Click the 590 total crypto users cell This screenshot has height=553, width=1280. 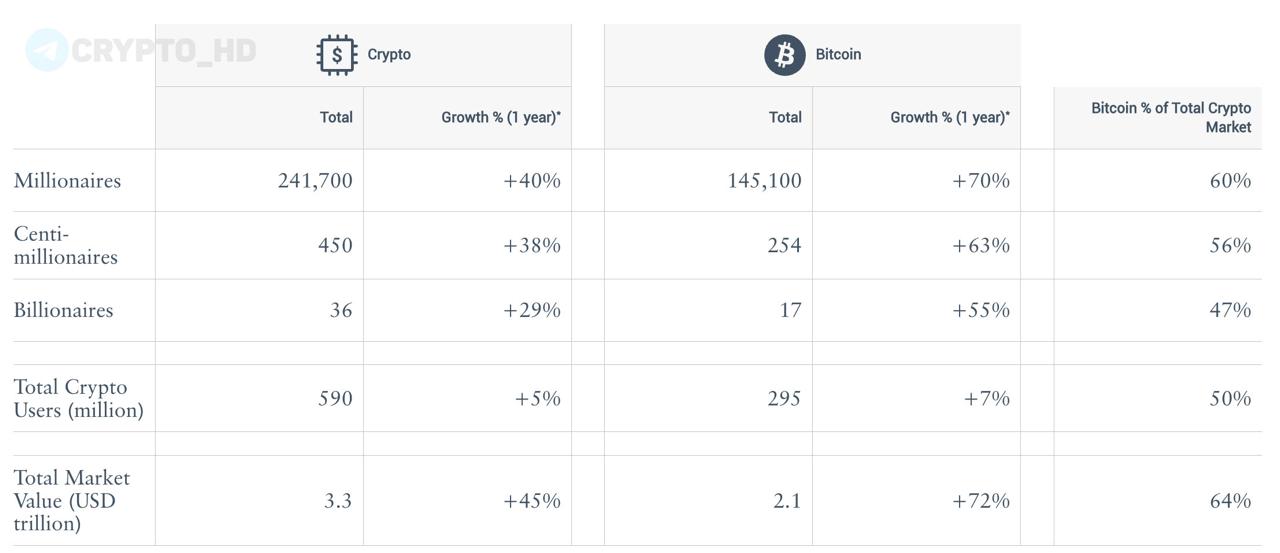pos(335,398)
